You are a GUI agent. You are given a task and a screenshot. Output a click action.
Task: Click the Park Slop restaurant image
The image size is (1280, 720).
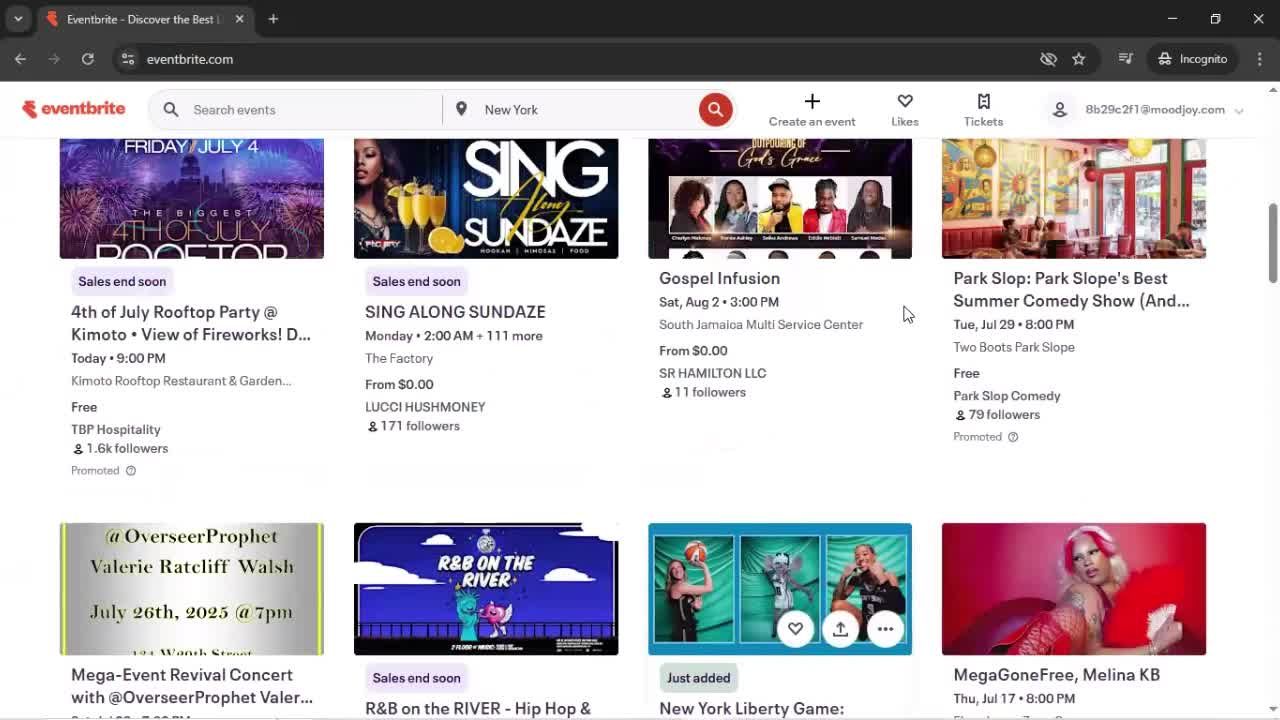coord(1074,198)
